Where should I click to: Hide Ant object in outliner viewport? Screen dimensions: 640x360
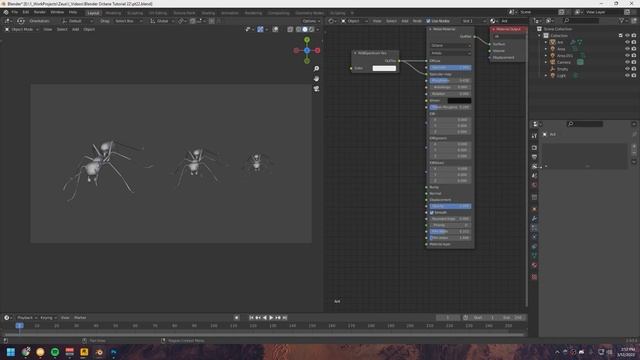(x=627, y=42)
